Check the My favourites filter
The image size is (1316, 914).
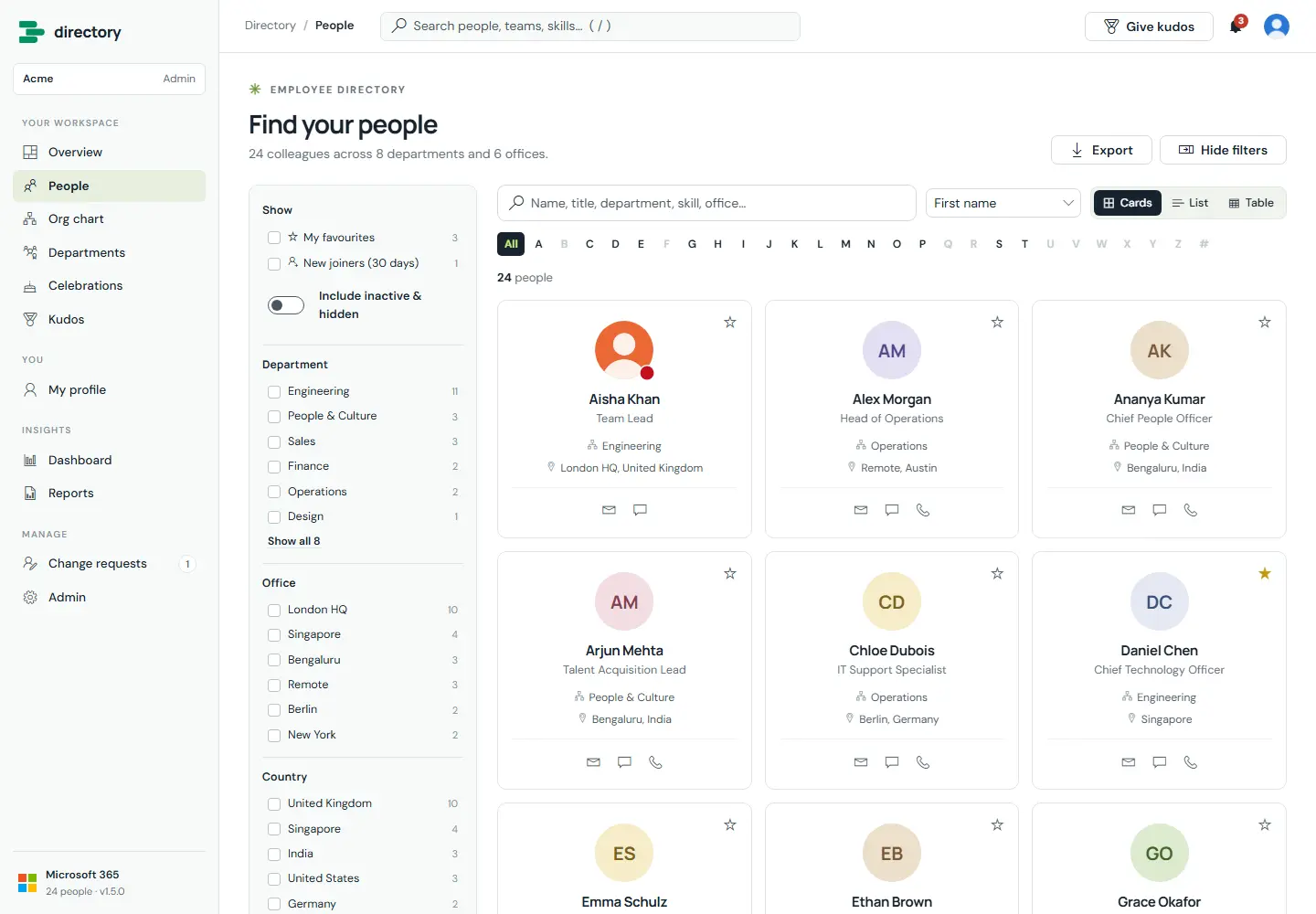click(x=274, y=238)
